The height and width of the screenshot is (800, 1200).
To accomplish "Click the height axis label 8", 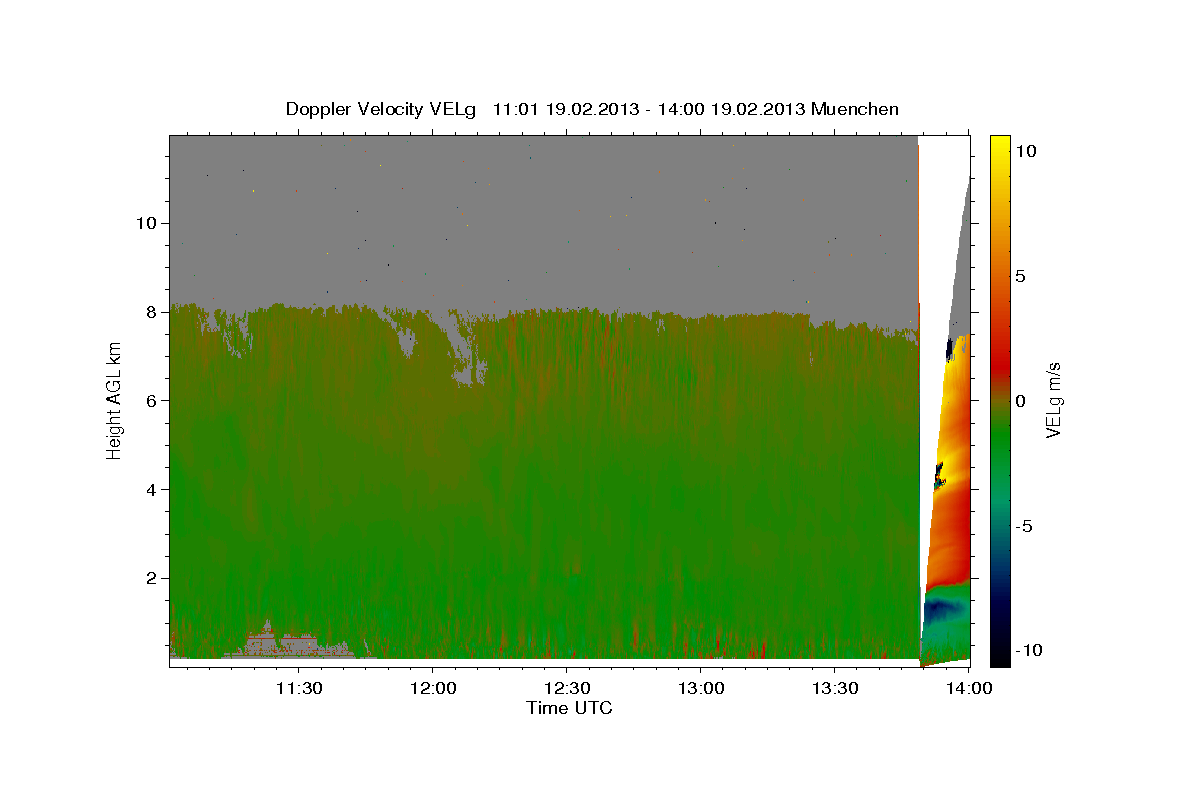I will [151, 311].
